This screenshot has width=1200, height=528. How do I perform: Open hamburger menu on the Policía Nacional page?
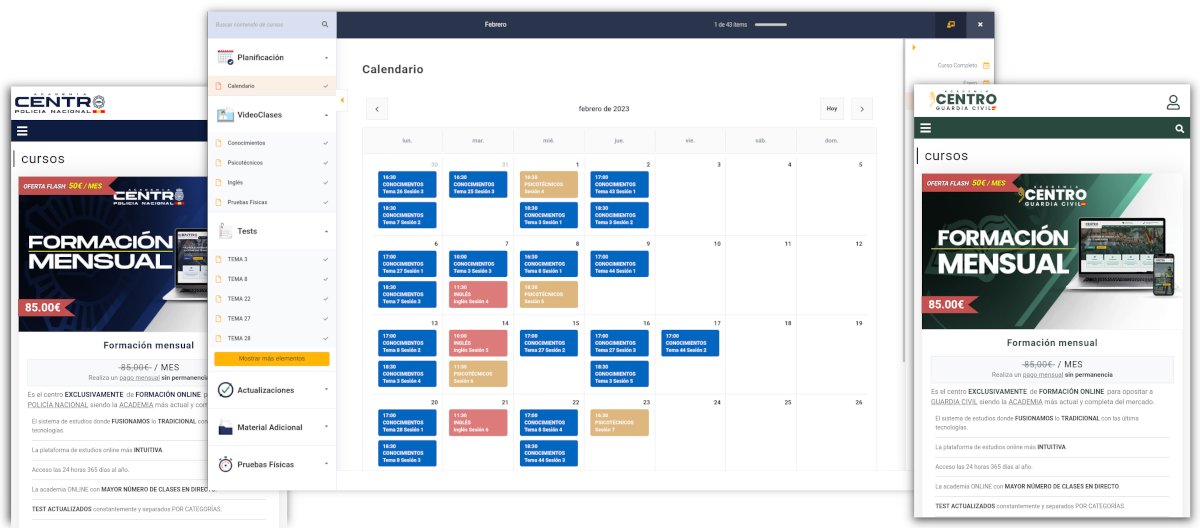pyautogui.click(x=22, y=131)
